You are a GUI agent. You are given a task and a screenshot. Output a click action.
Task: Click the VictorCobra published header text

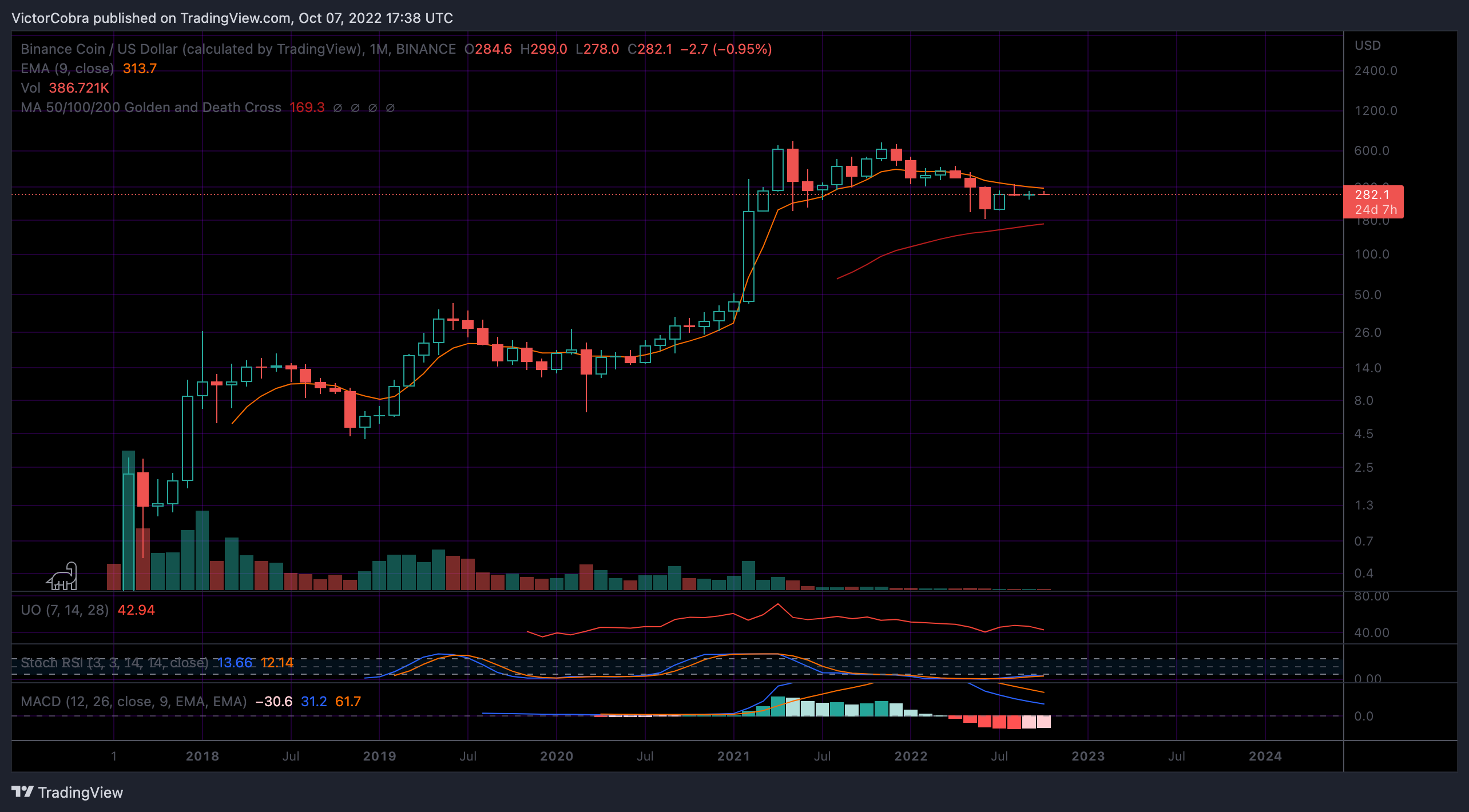pyautogui.click(x=232, y=18)
